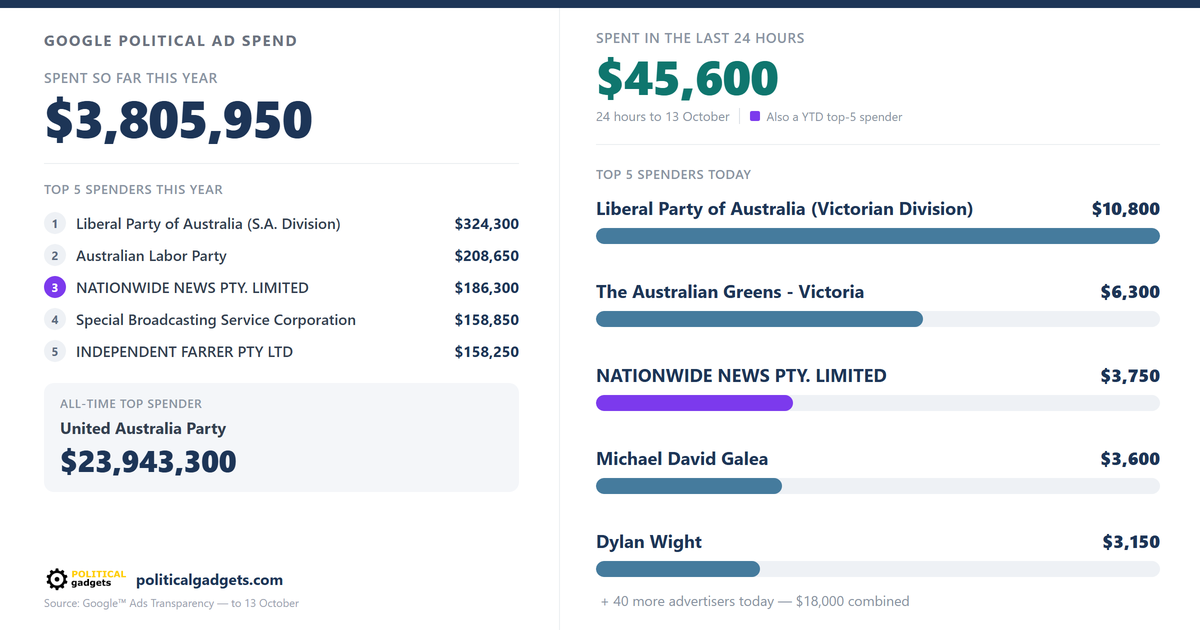Click the $186,300 yearly amount

487,288
